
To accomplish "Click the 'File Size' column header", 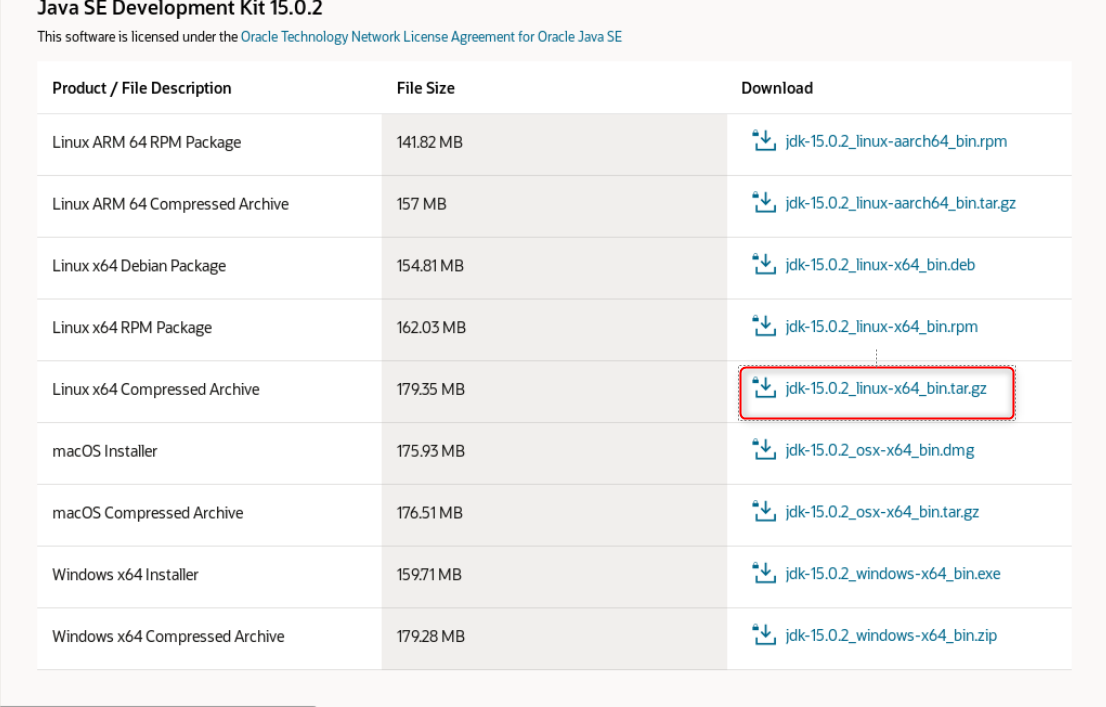I will pyautogui.click(x=425, y=88).
